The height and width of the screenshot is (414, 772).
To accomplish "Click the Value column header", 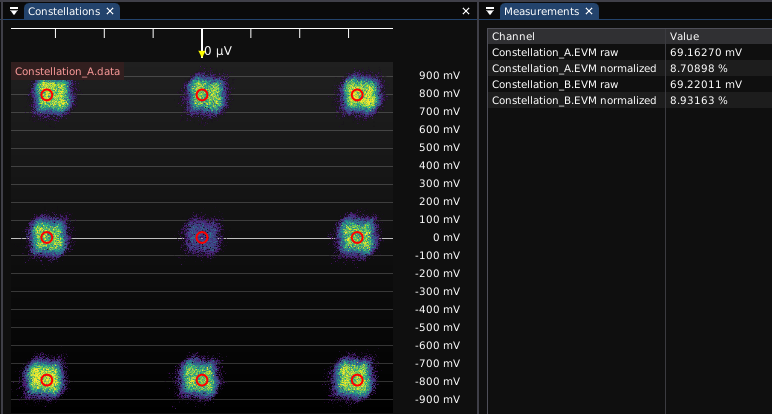I will point(719,36).
